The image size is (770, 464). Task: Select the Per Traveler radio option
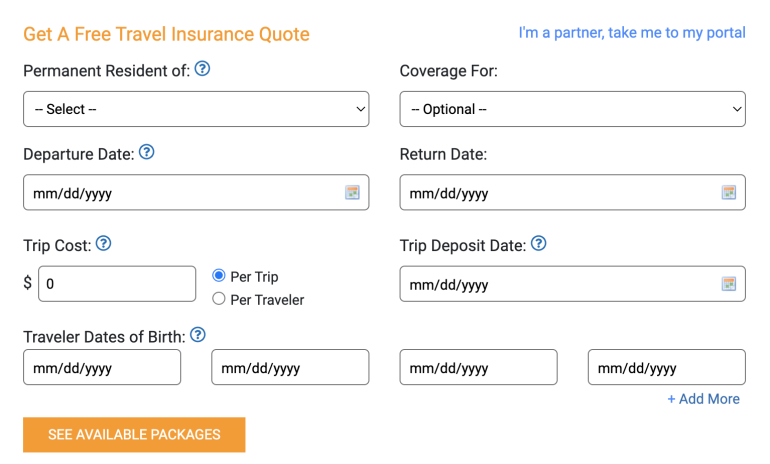(219, 299)
